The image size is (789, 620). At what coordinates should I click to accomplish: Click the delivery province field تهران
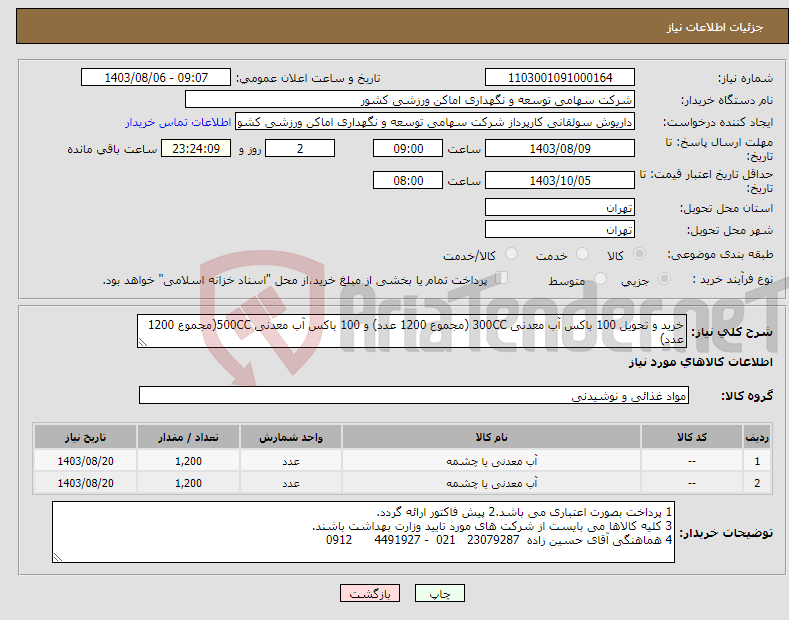[560, 207]
